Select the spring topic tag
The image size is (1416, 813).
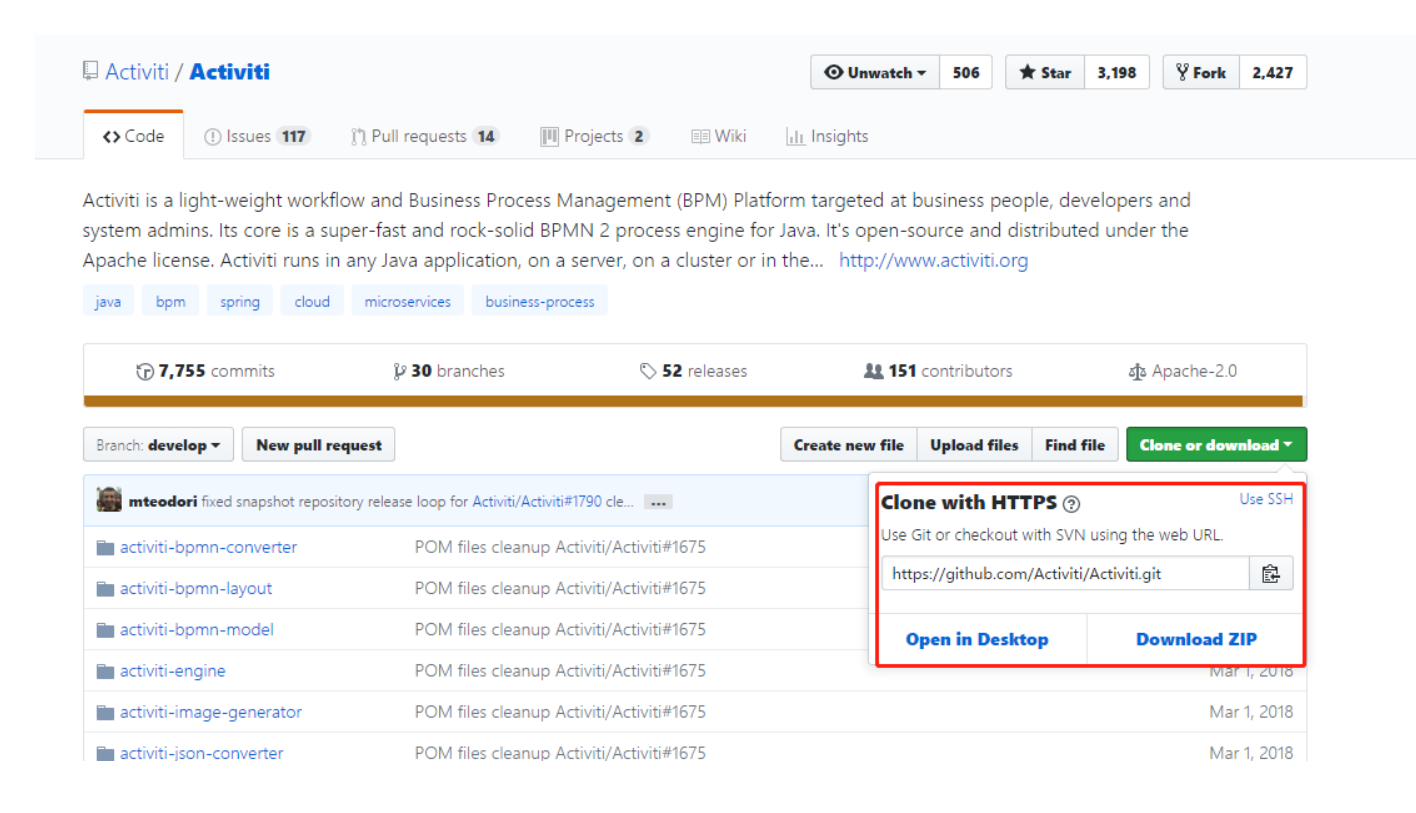(x=240, y=301)
